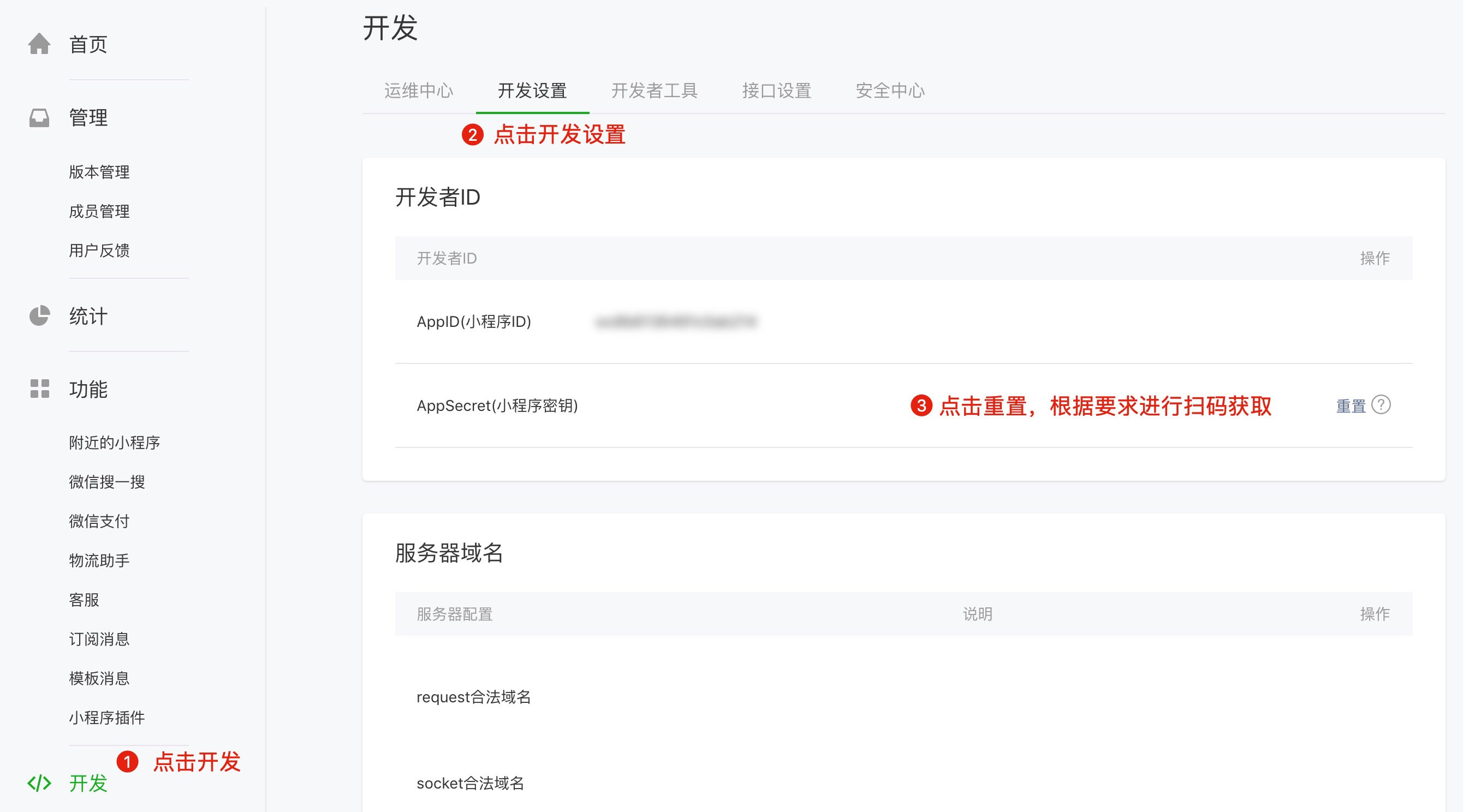
Task: Switch to 安全中心 tab
Action: point(890,90)
